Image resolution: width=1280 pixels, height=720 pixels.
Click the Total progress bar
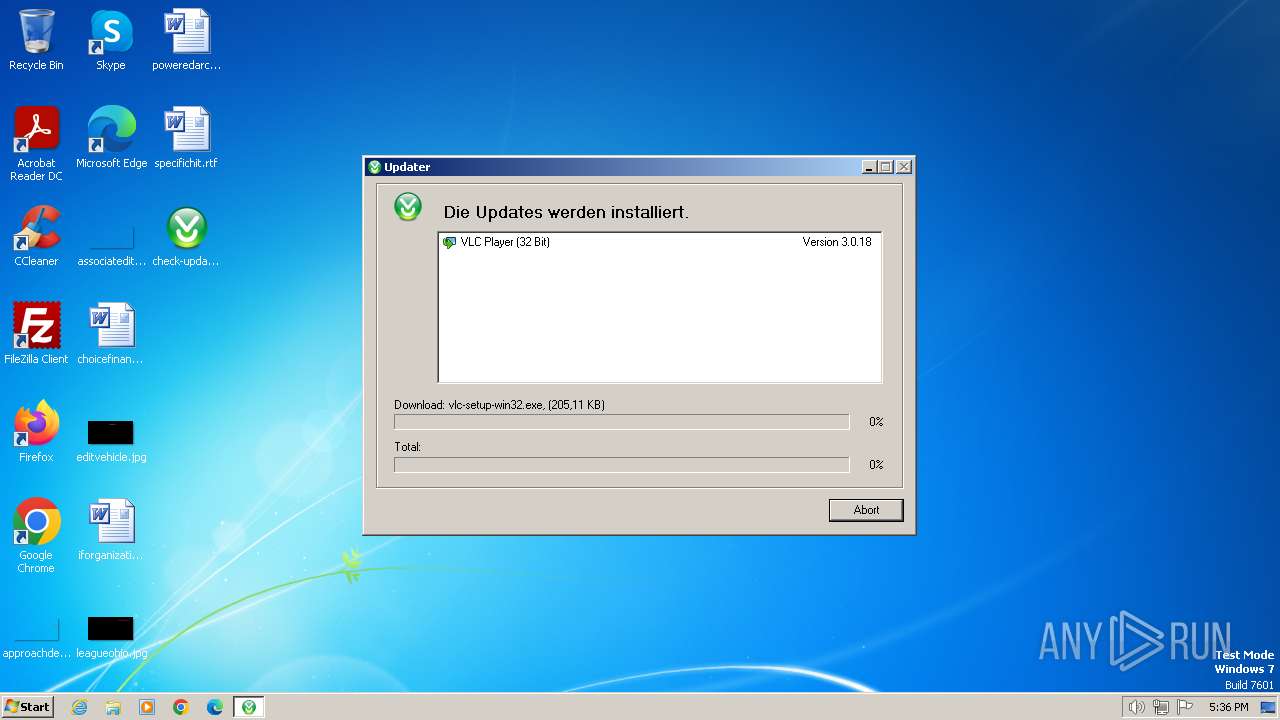pos(621,465)
